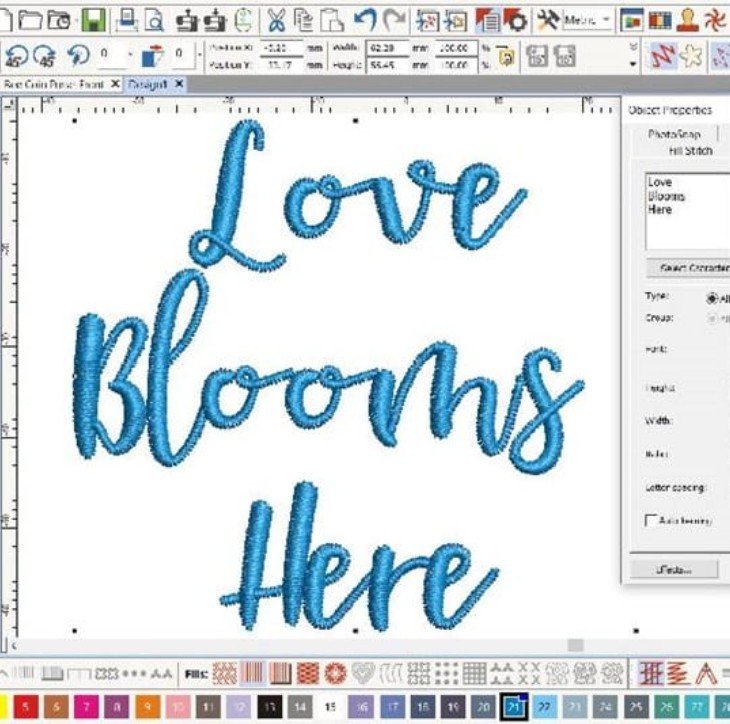The width and height of the screenshot is (730, 724).
Task: Click the green Save floppy icon
Action: pyautogui.click(x=94, y=20)
